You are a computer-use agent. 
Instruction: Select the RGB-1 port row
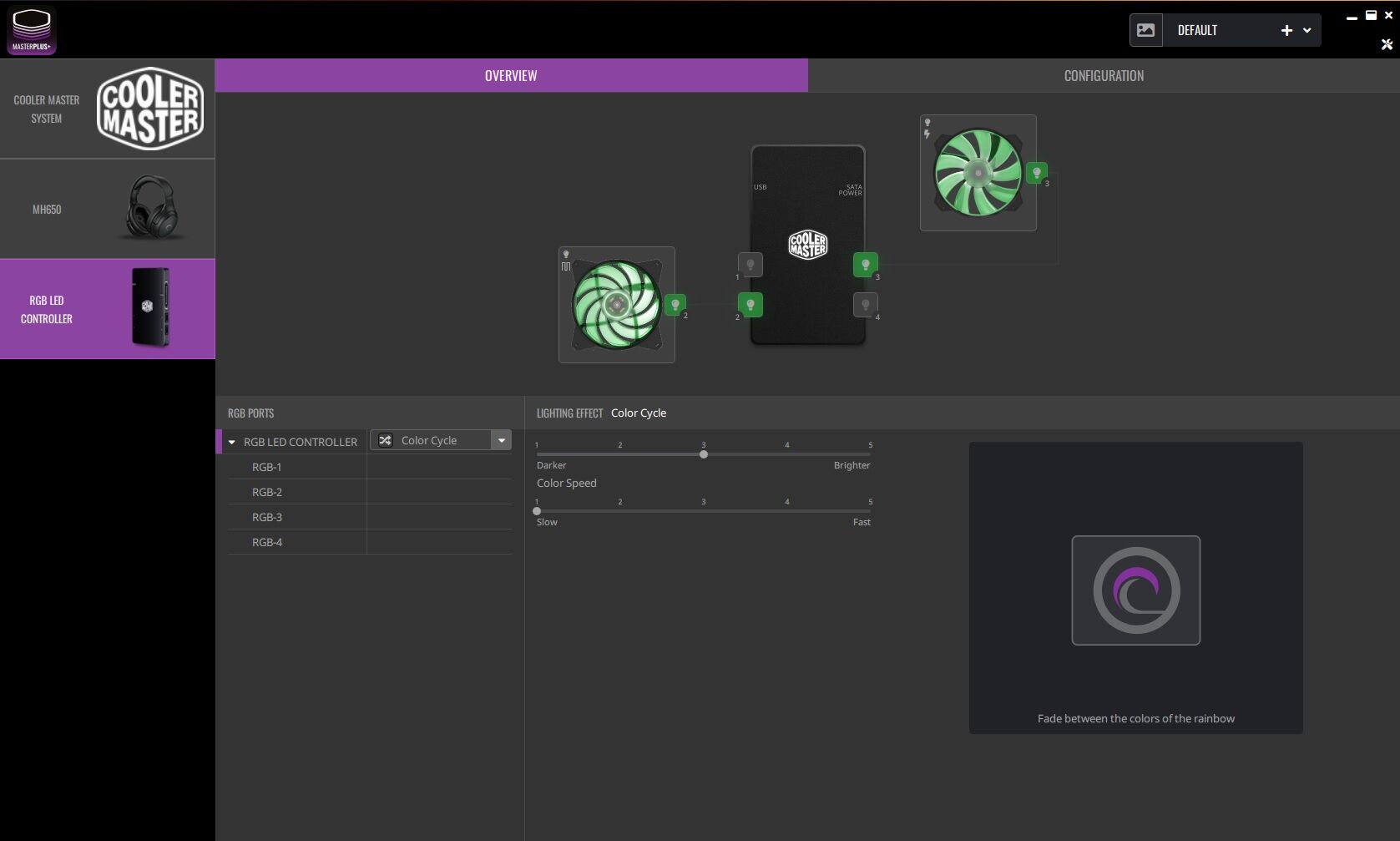pyautogui.click(x=370, y=467)
